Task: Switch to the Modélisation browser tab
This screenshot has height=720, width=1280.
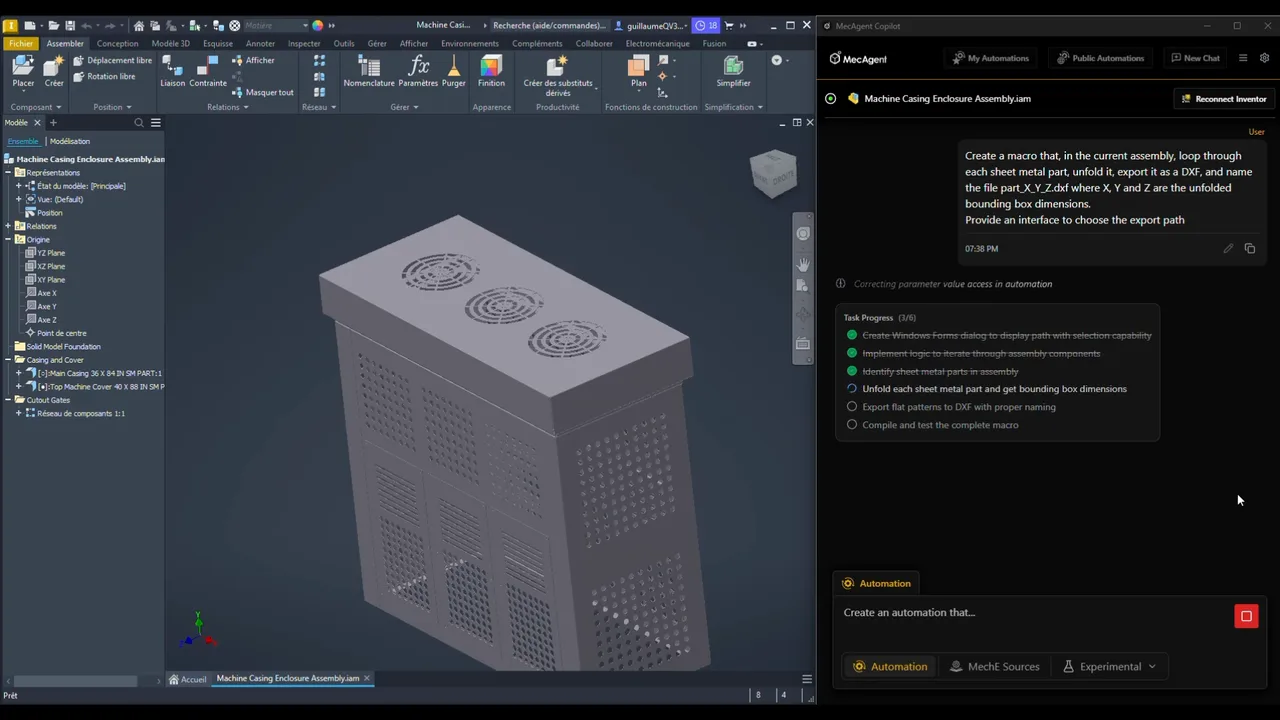Action: pyautogui.click(x=70, y=141)
